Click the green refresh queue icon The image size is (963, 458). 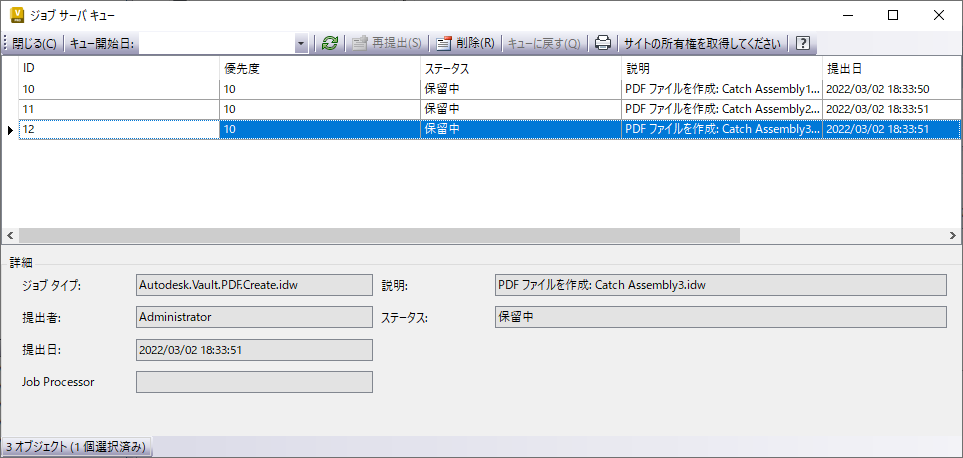click(330, 44)
